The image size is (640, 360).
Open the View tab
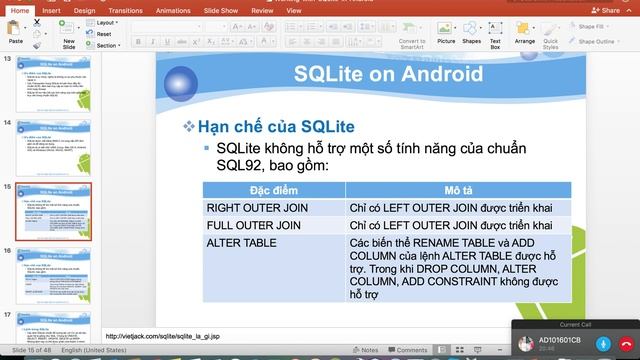[293, 11]
